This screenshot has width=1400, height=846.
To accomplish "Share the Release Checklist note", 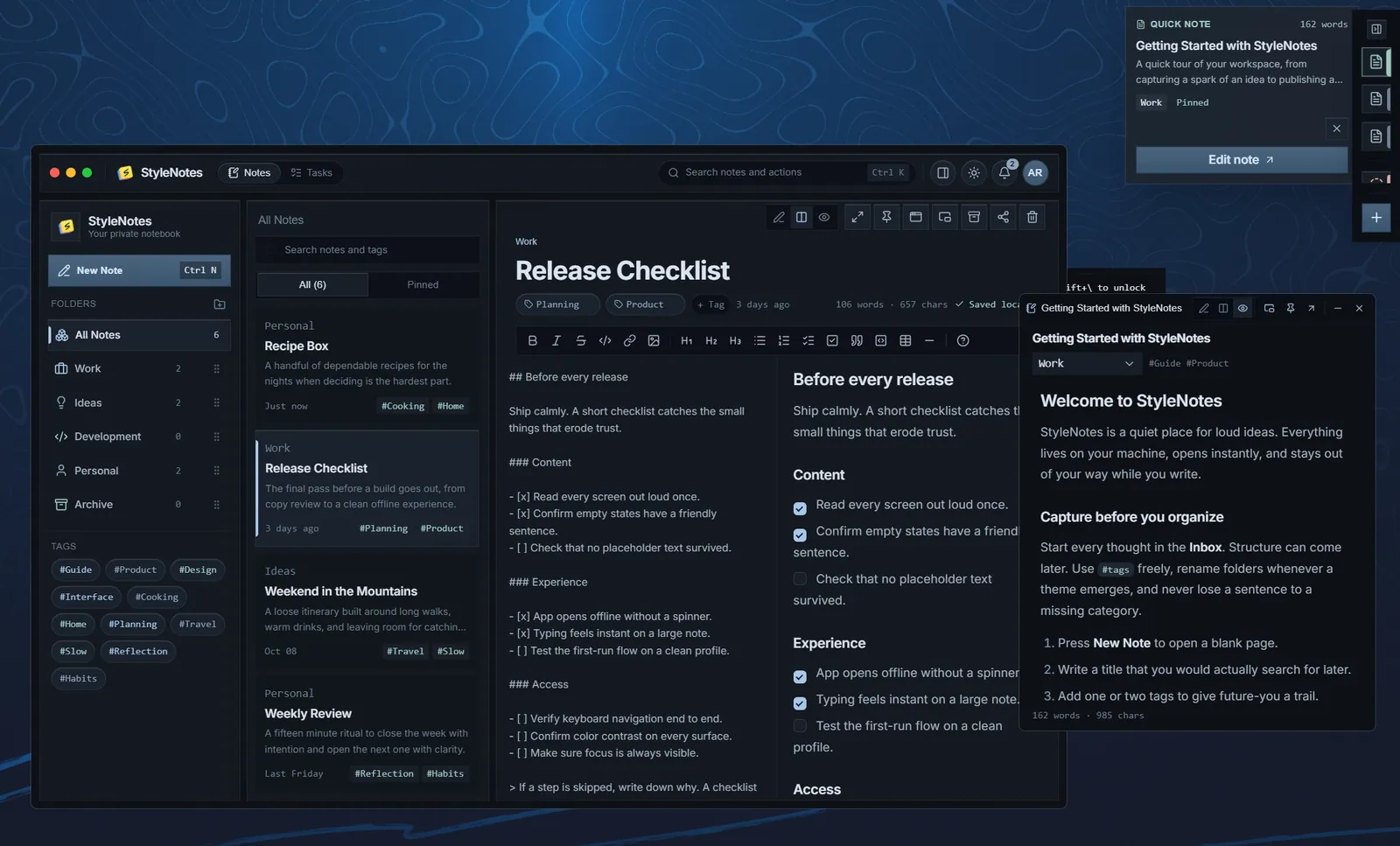I will pyautogui.click(x=1003, y=217).
